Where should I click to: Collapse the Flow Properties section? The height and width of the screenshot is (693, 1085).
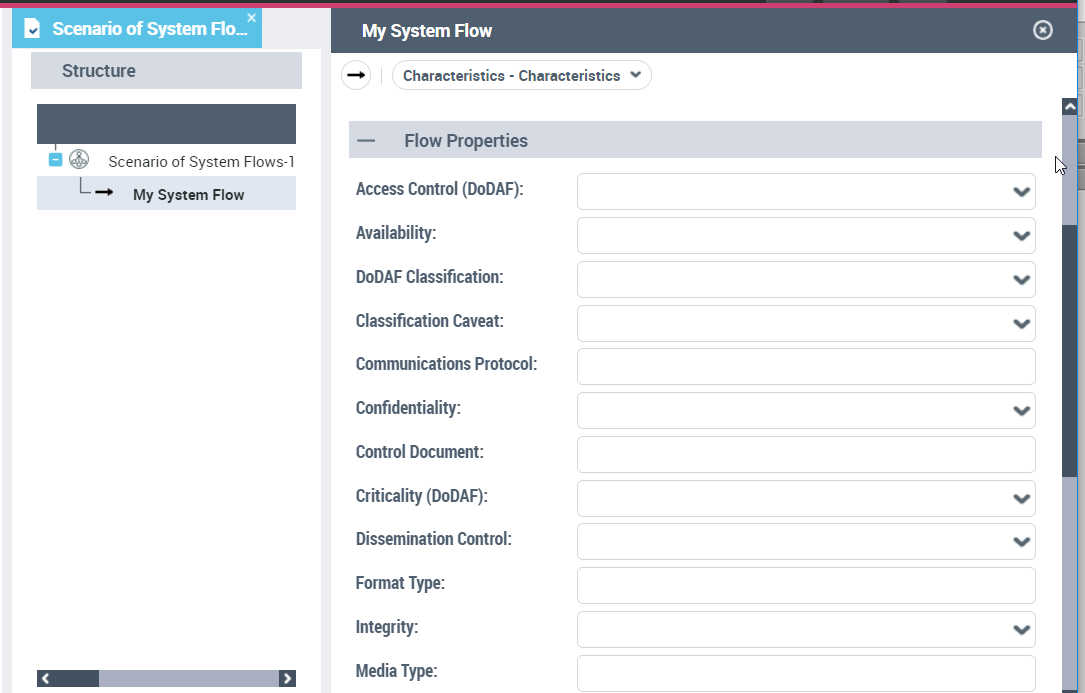tap(366, 141)
